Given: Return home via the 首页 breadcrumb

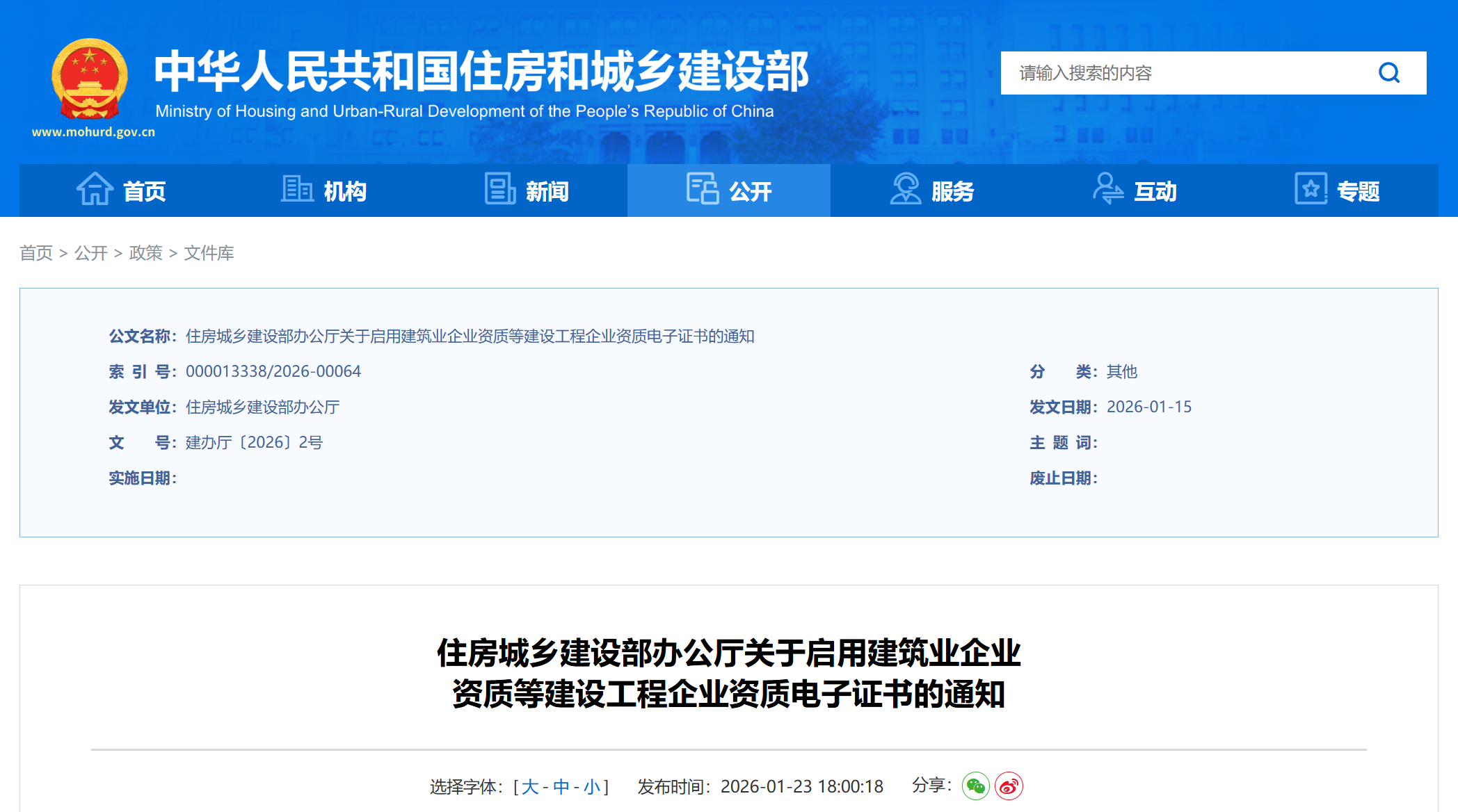Looking at the screenshot, I should point(37,253).
